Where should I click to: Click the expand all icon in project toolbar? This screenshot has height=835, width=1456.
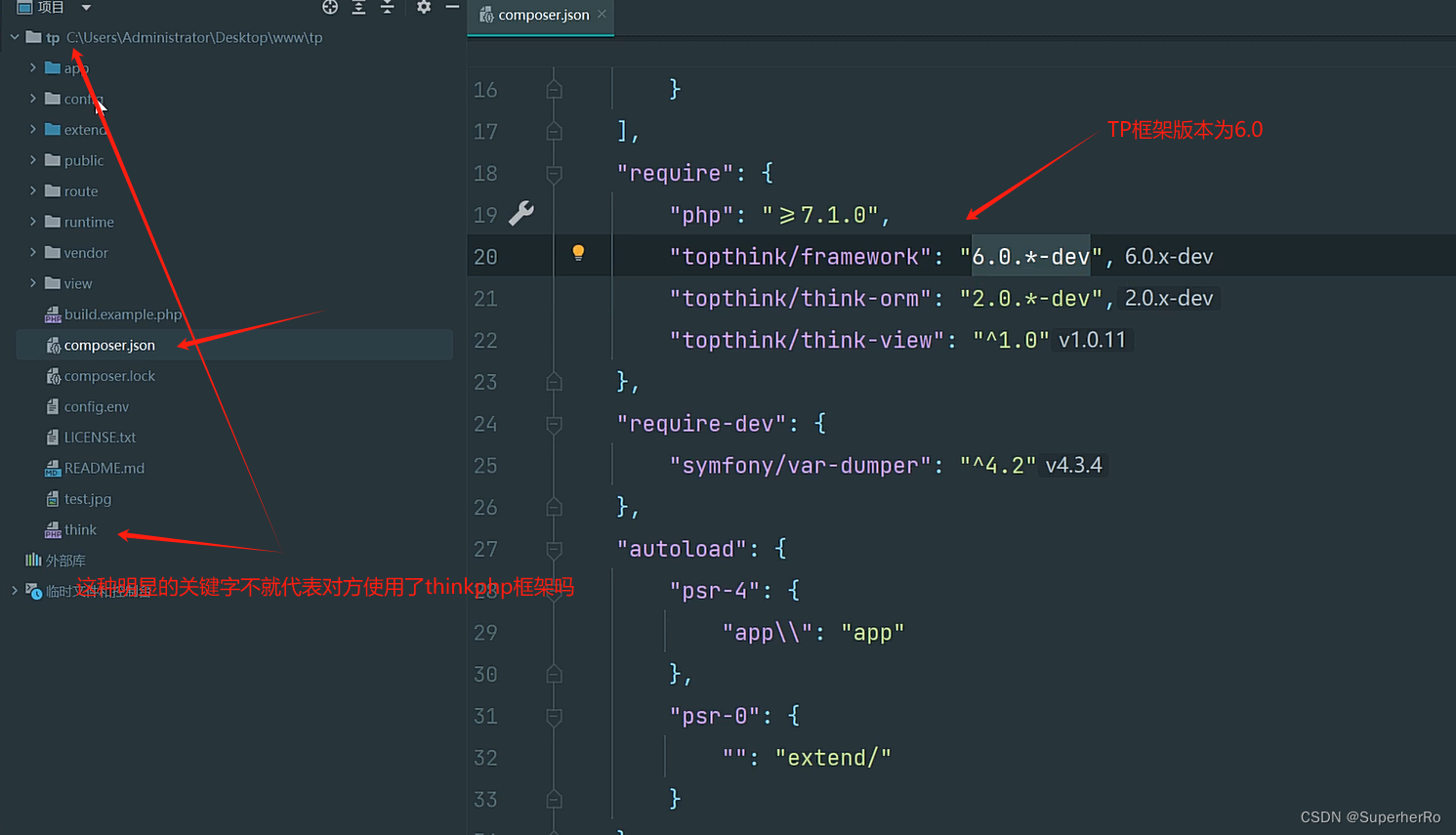coord(358,7)
